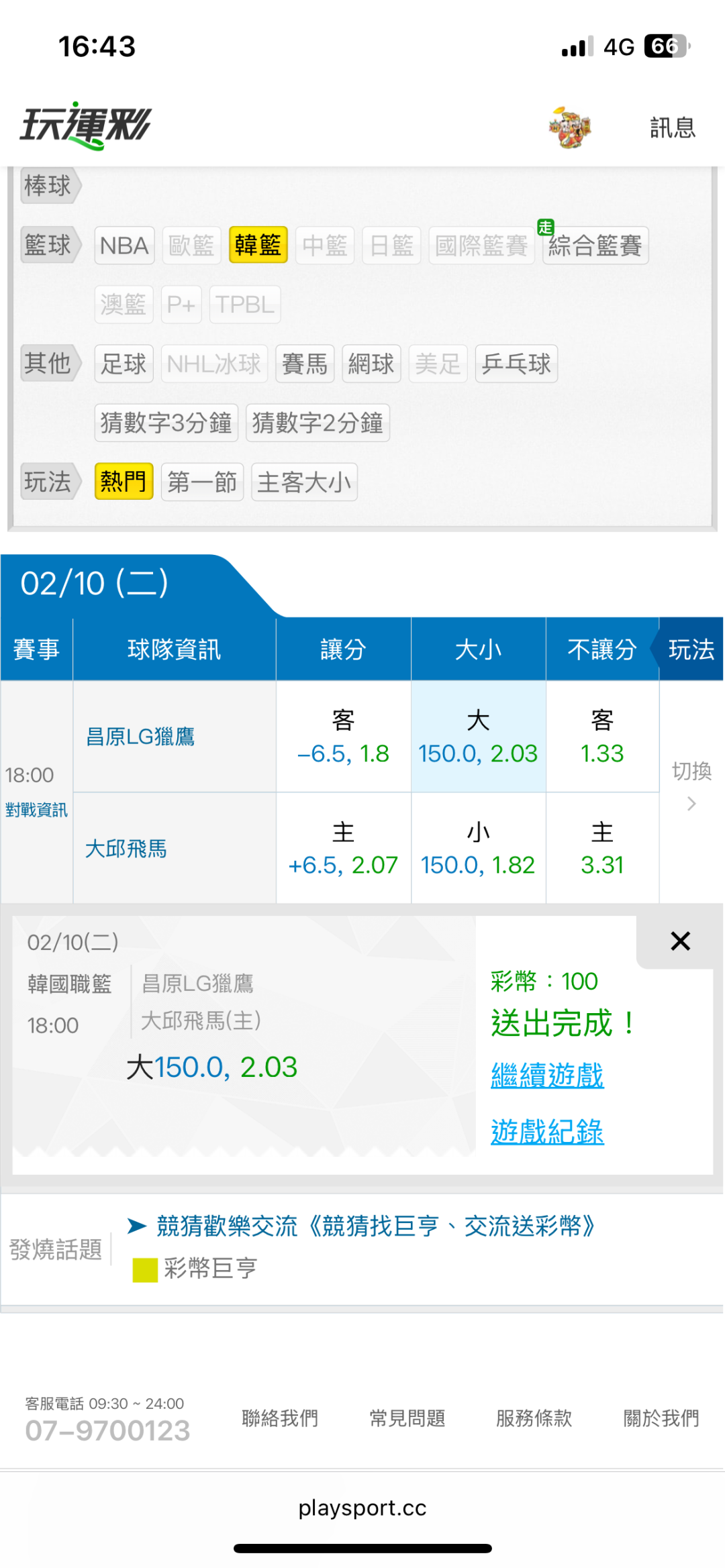
Task: Tap the 16:43 status bar clock
Action: click(x=97, y=46)
